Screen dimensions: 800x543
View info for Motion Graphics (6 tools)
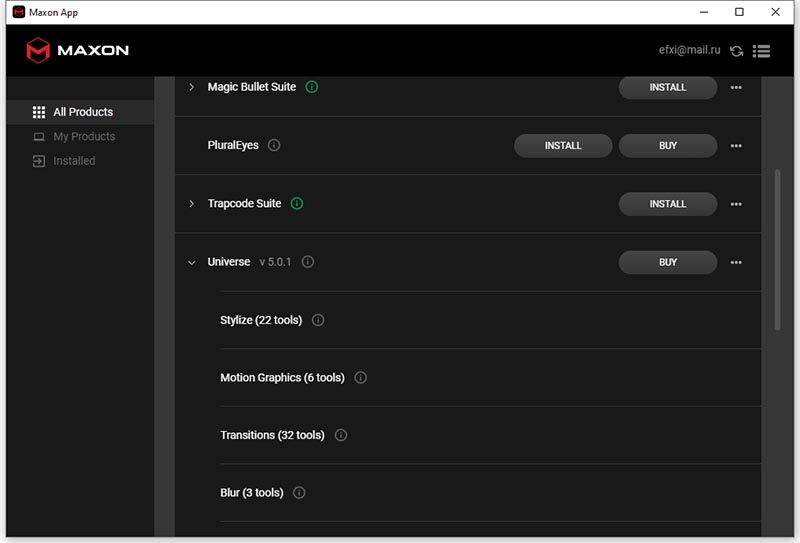[360, 378]
